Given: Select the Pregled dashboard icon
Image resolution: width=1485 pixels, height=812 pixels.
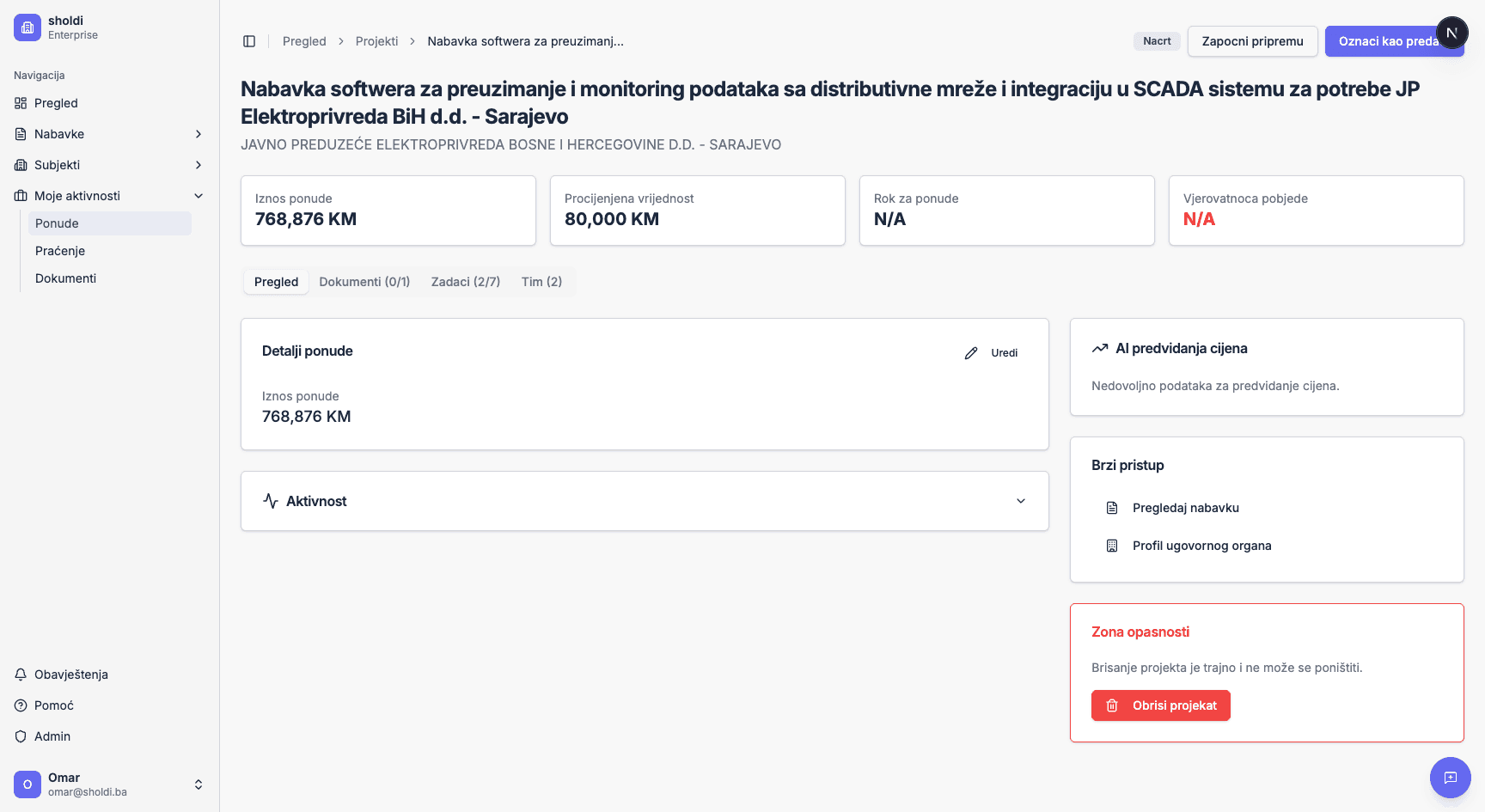Looking at the screenshot, I should [x=21, y=102].
